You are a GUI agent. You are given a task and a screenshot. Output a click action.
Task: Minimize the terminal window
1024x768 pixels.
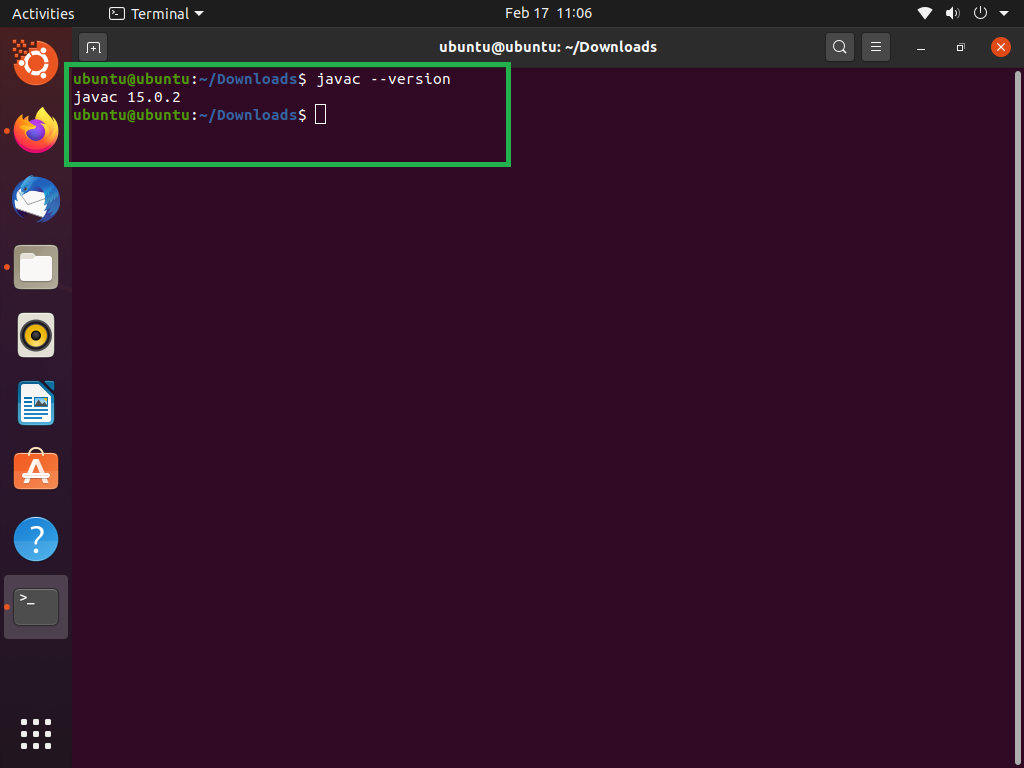click(921, 48)
